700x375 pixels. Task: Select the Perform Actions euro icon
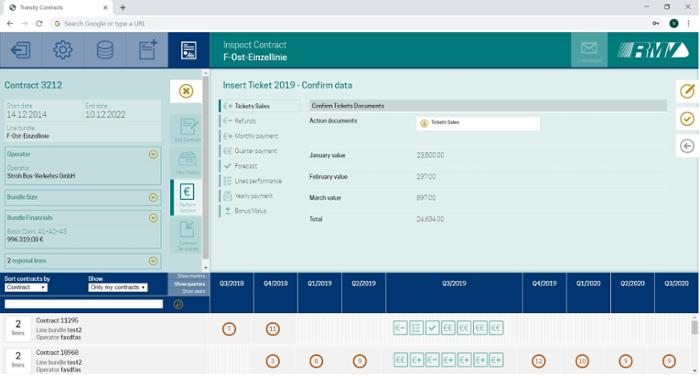pos(187,197)
